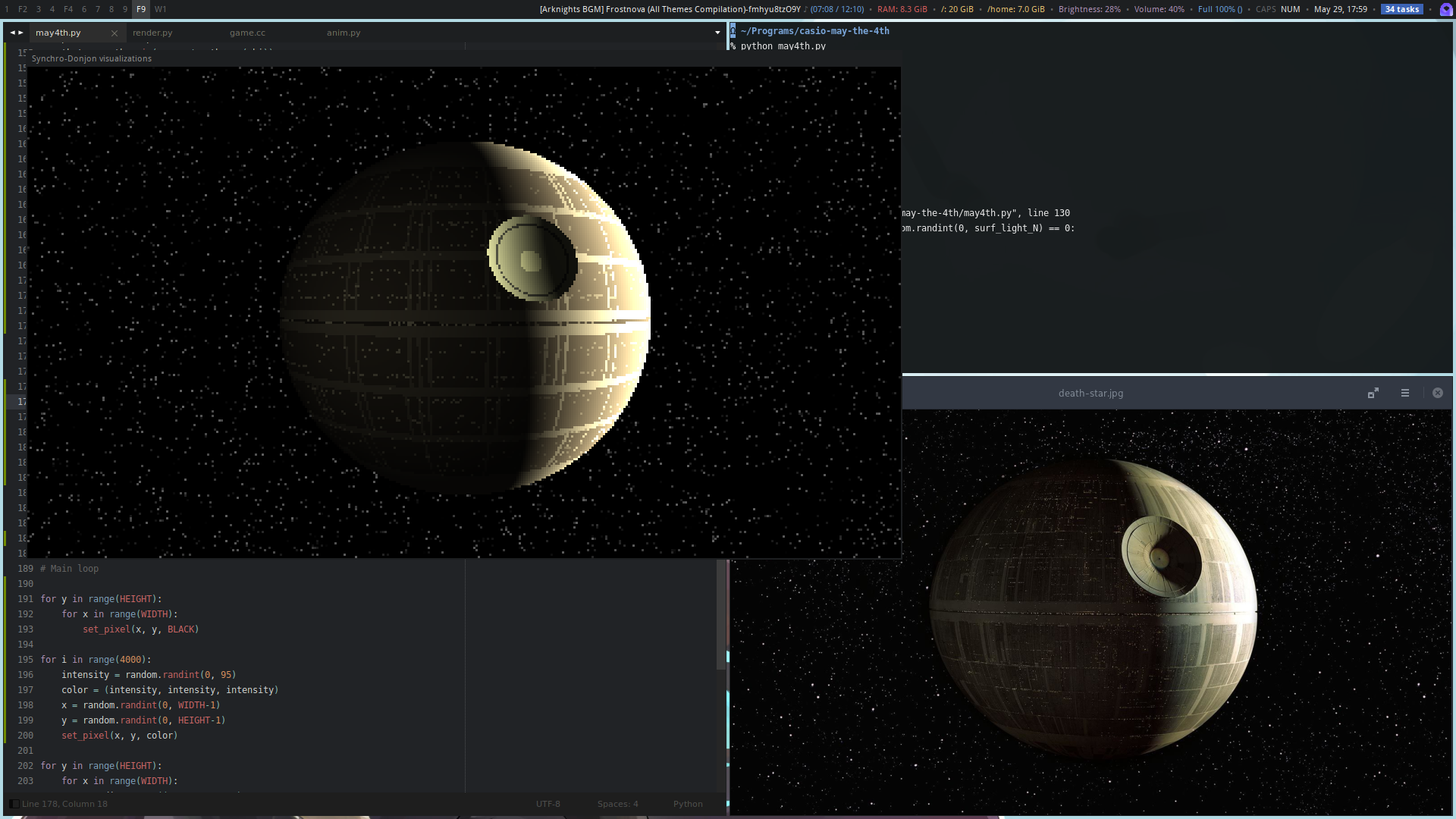Click 'y = random.randint(0, HEIGHT-1)' line
The width and height of the screenshot is (1456, 819).
[x=143, y=720]
